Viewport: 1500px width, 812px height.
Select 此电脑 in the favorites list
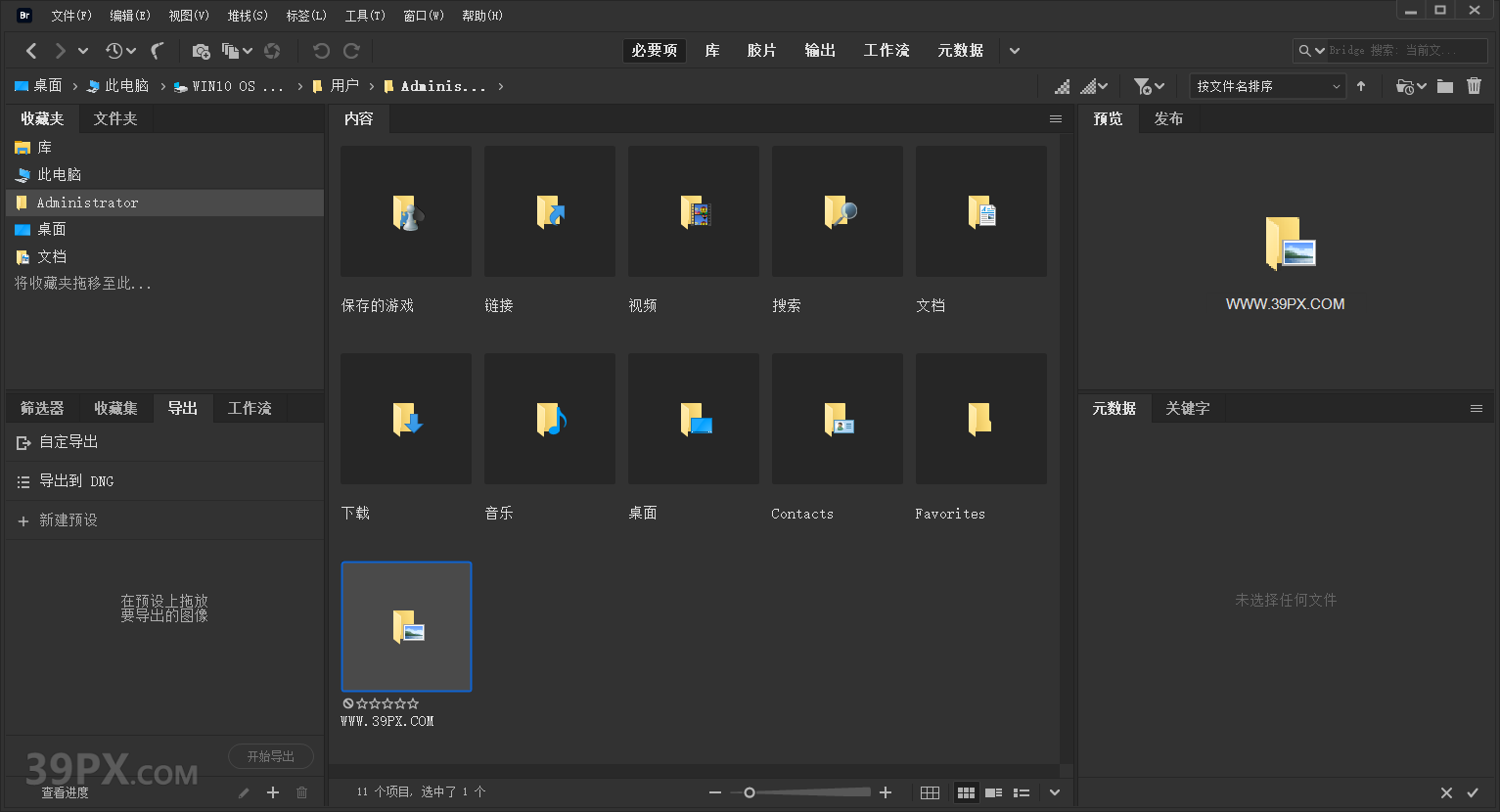point(163,174)
